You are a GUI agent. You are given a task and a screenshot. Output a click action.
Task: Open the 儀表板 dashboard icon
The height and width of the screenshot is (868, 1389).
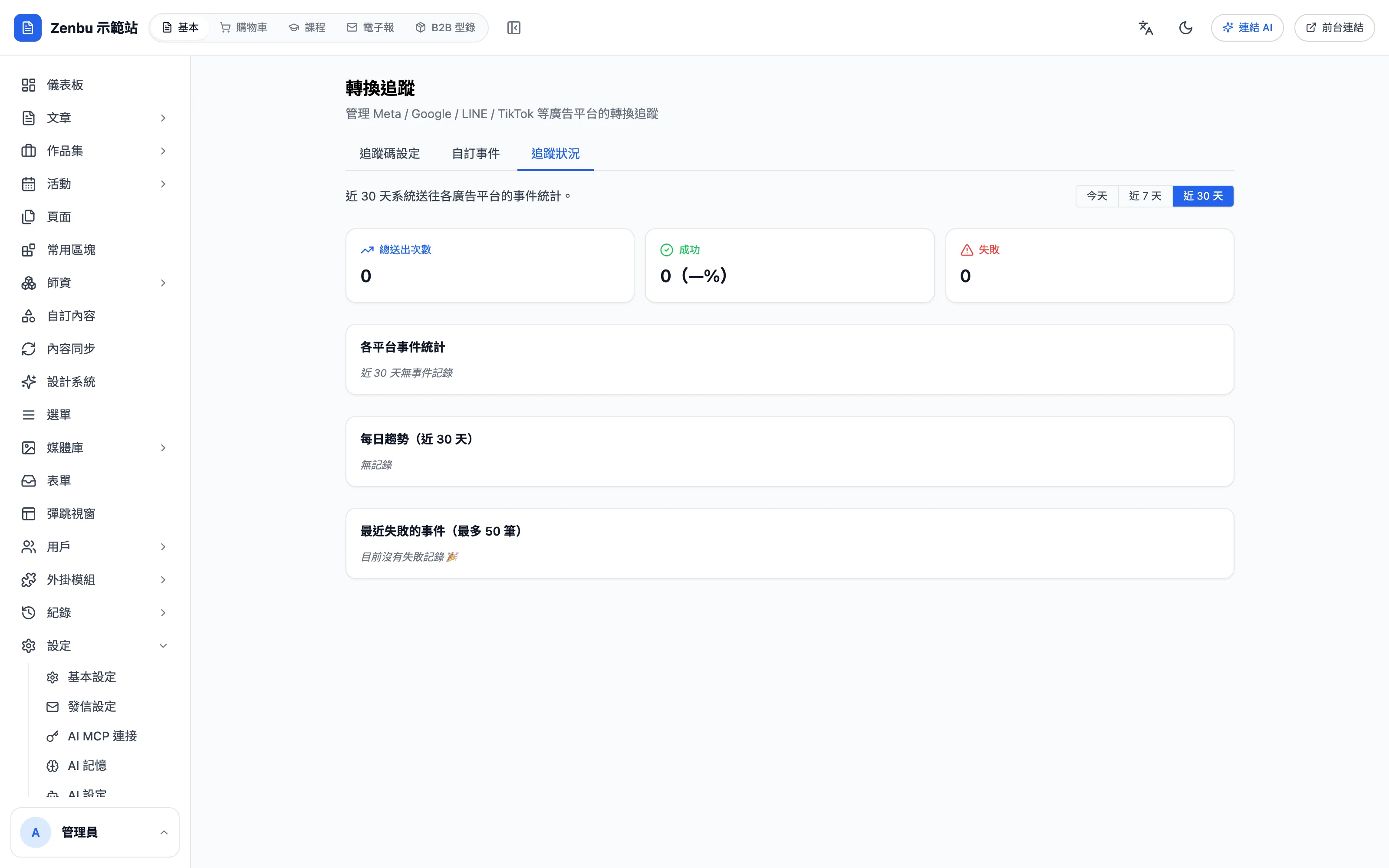tap(29, 85)
